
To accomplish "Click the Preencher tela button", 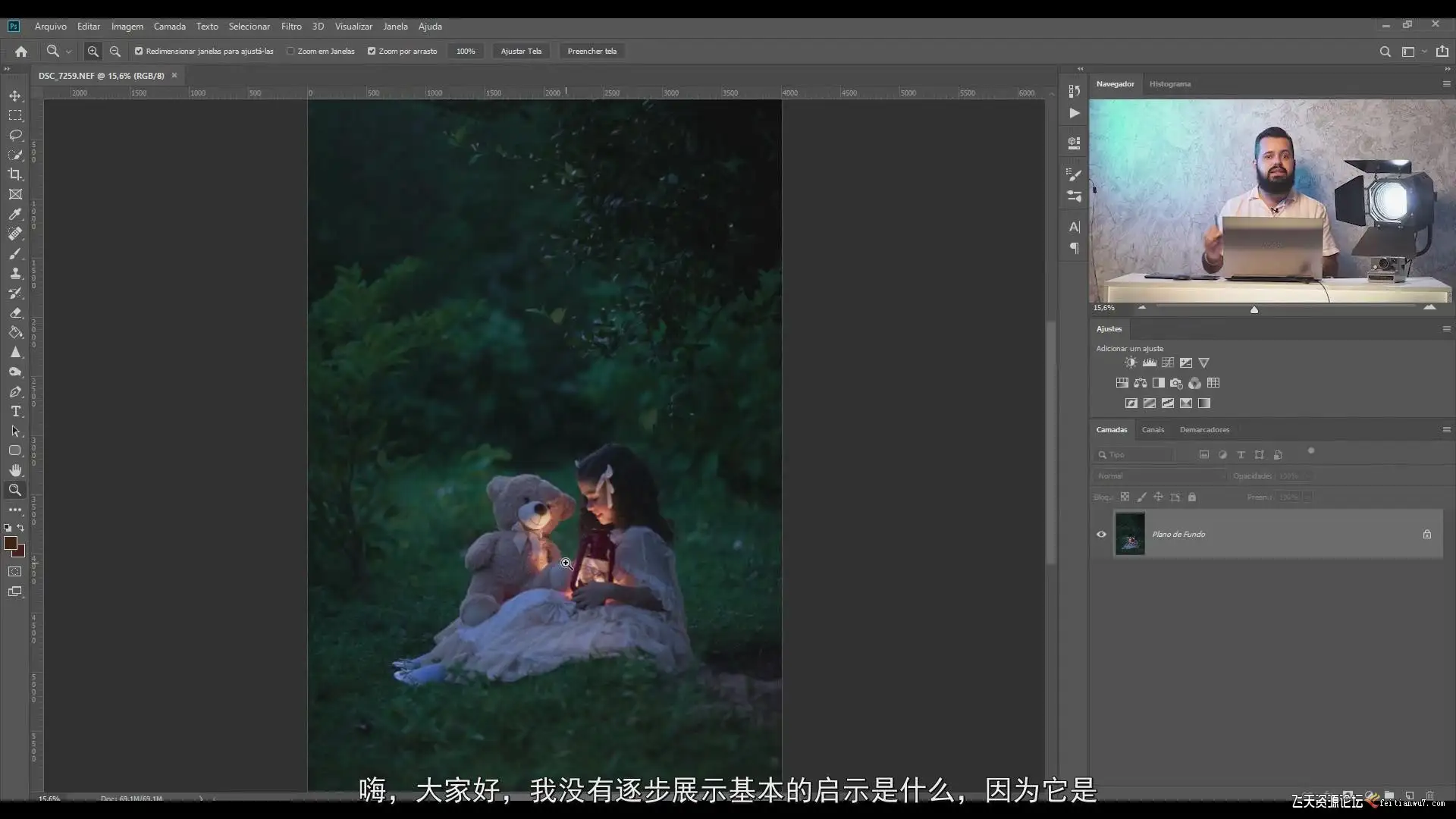I will pos(591,52).
